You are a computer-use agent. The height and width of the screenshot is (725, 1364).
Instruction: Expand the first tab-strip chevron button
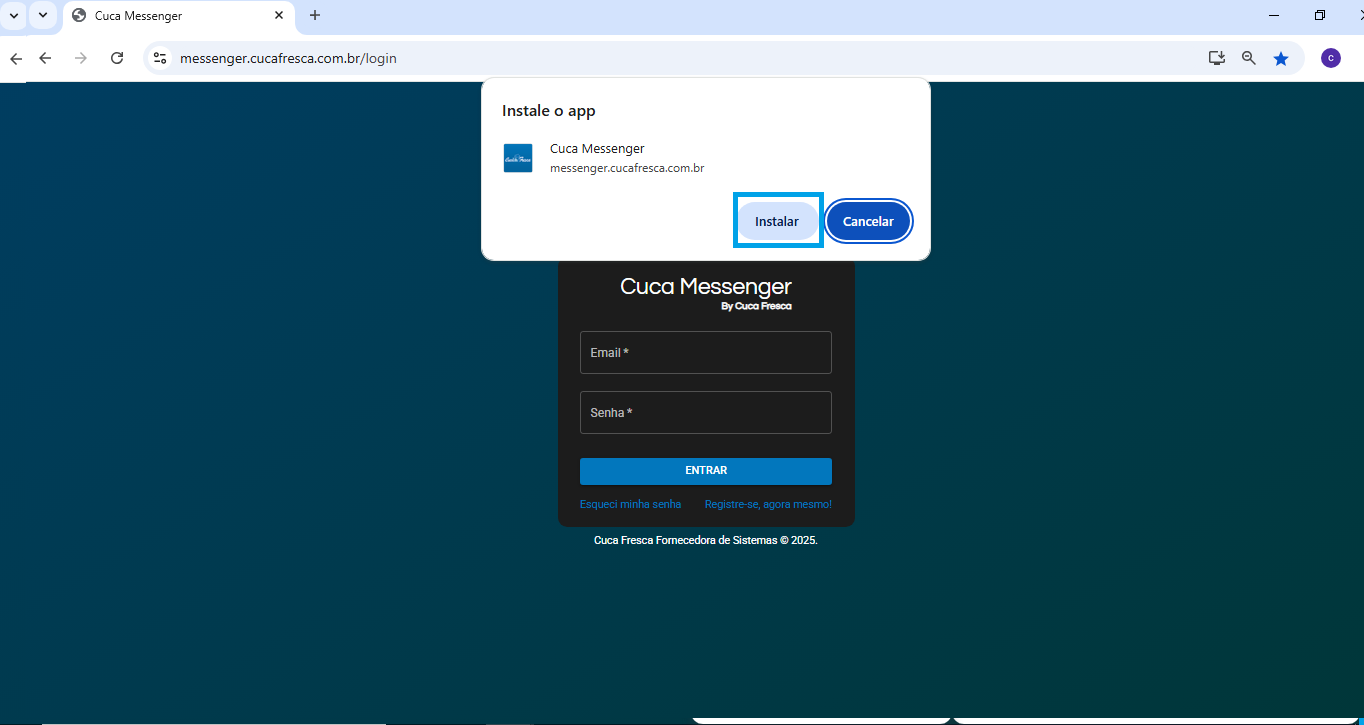tap(14, 15)
